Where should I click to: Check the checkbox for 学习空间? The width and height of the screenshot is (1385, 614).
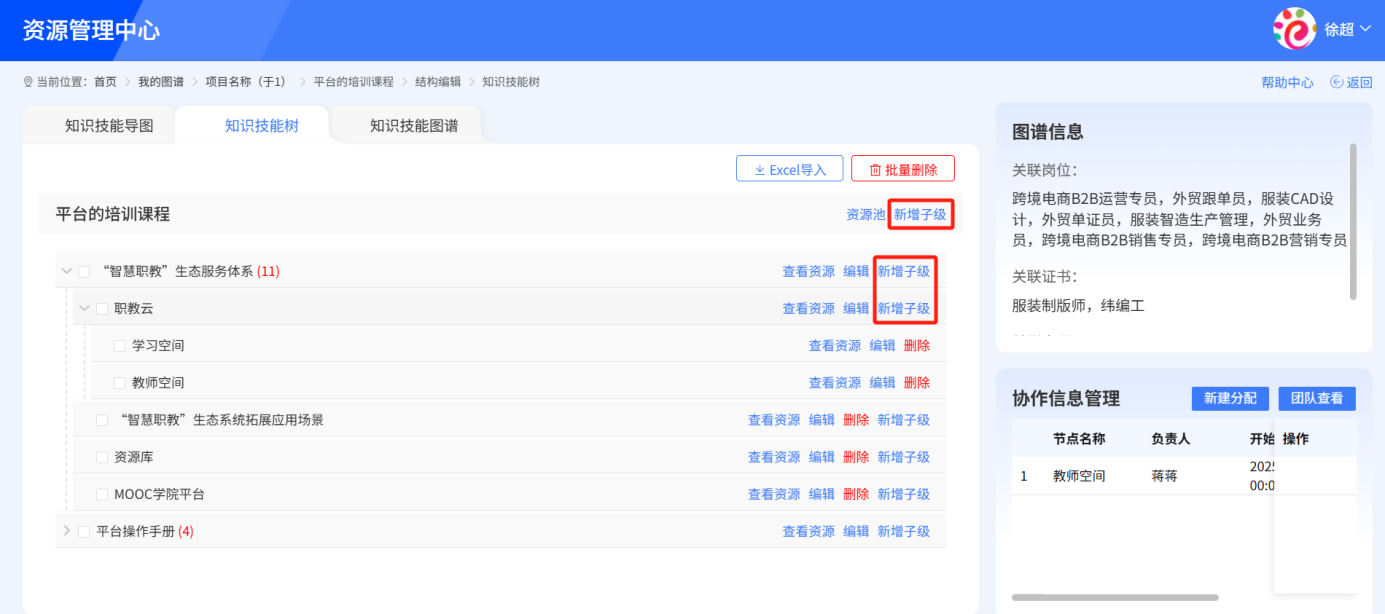click(x=117, y=344)
